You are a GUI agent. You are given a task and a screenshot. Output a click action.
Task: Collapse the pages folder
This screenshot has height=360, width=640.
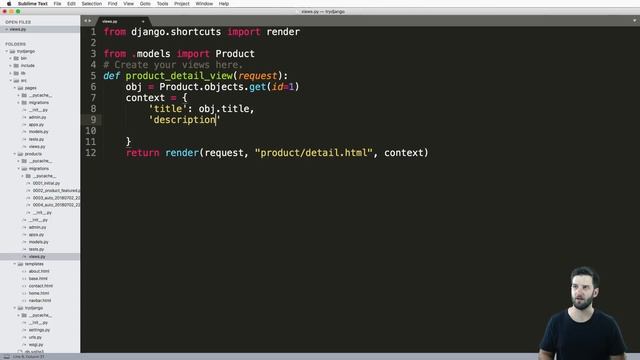tap(15, 88)
